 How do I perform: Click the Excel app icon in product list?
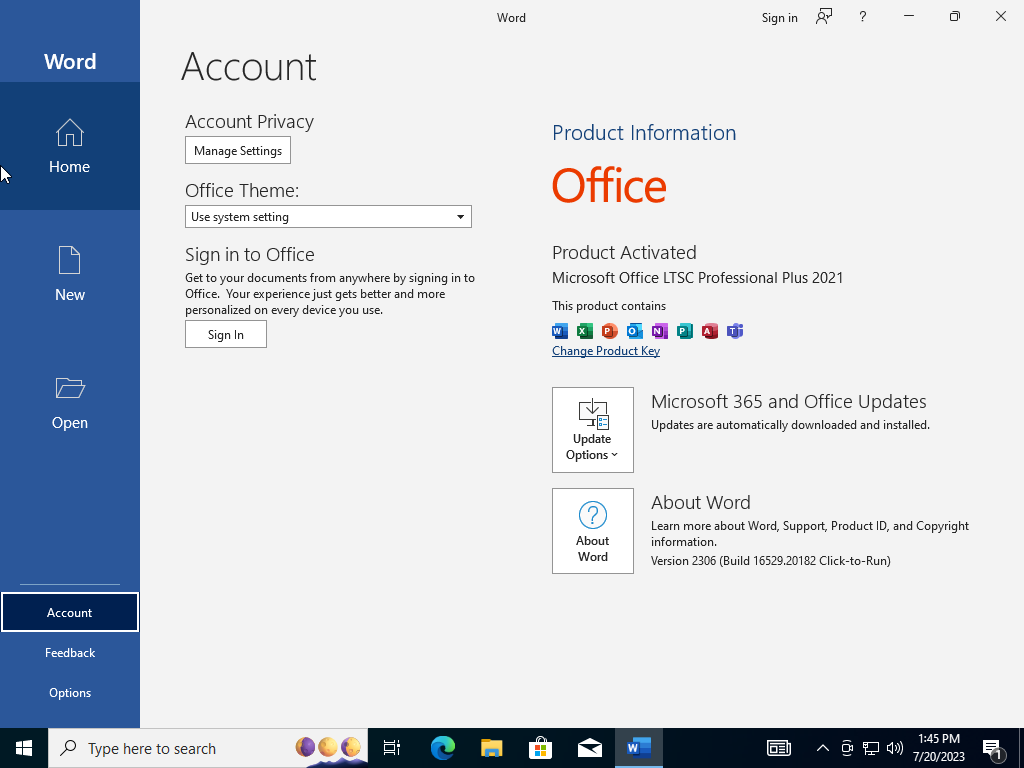click(584, 331)
